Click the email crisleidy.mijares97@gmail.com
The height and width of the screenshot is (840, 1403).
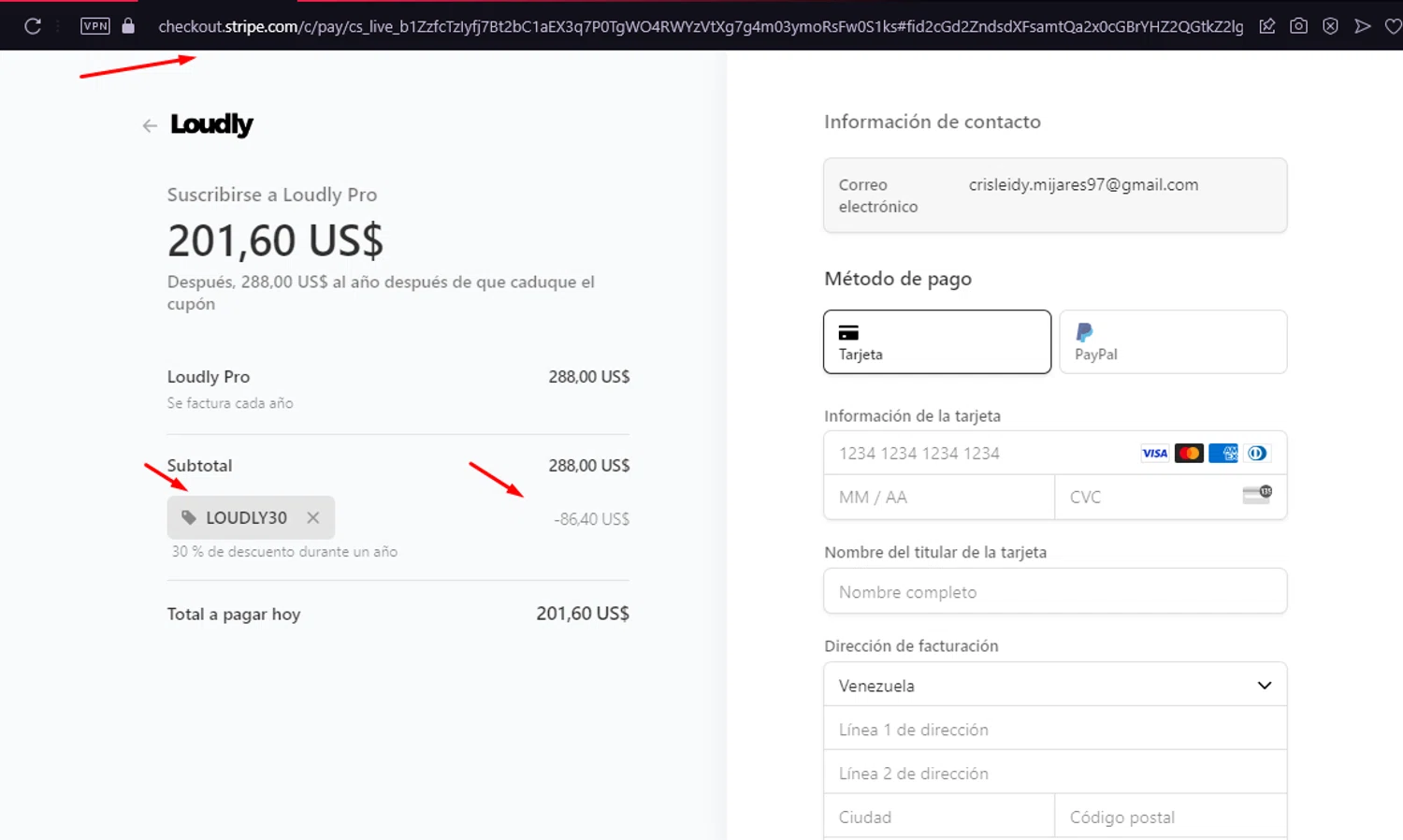(1083, 185)
